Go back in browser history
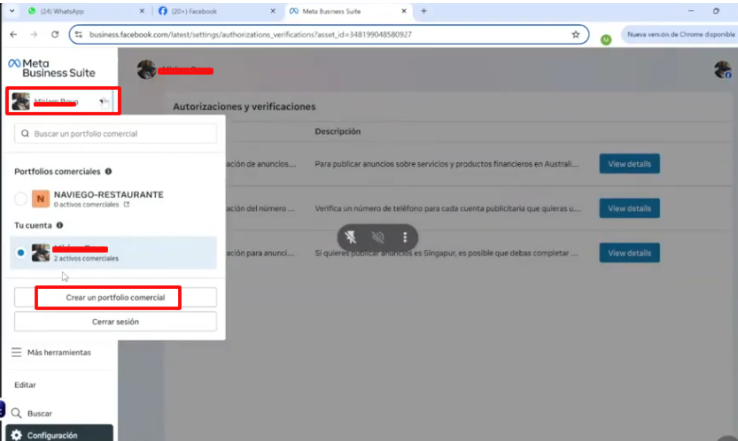Screen dimensions: 738x441 click(13, 34)
